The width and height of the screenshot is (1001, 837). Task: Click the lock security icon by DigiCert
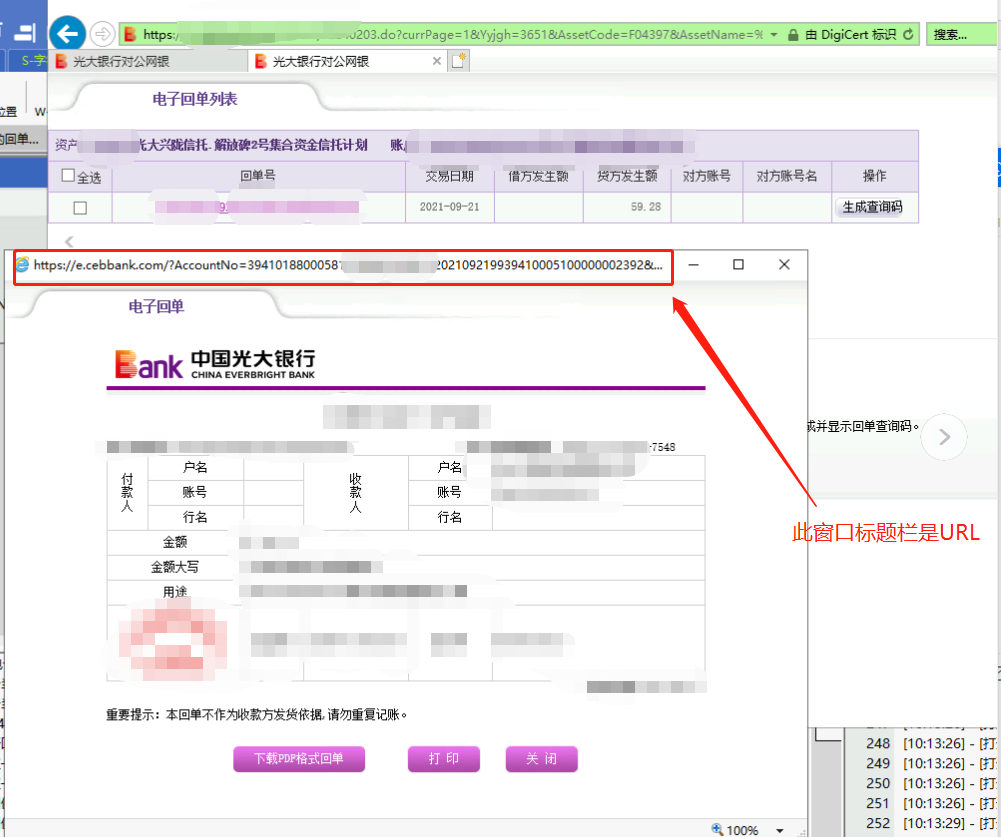(793, 34)
